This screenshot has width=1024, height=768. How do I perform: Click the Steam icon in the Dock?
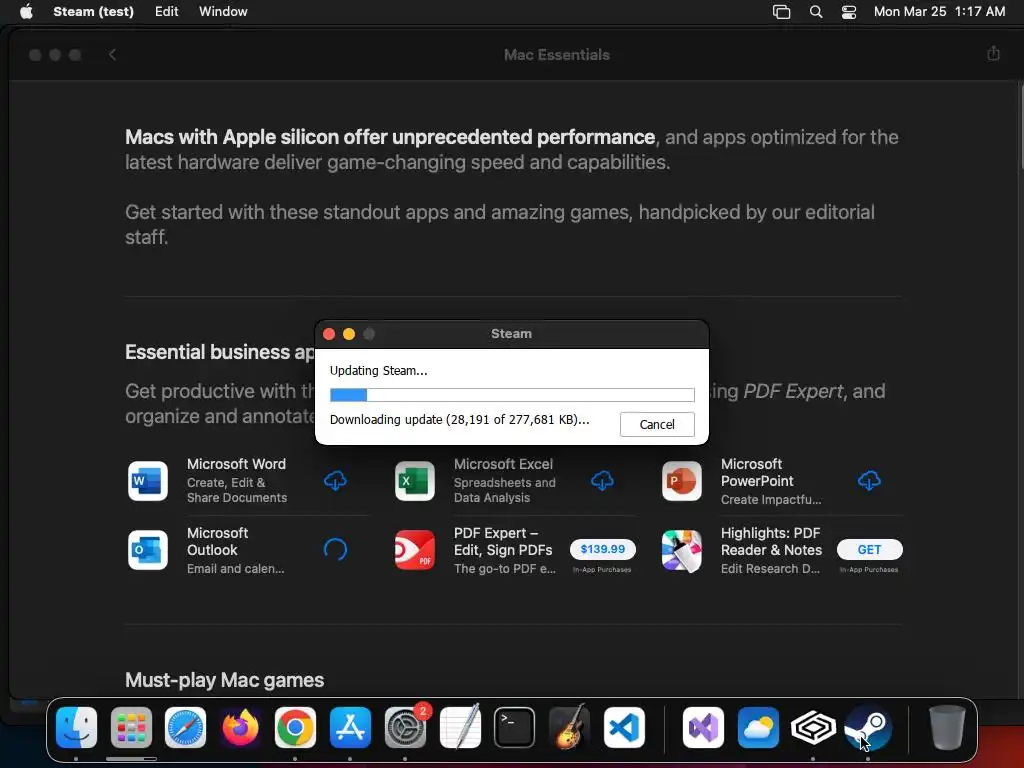(x=868, y=728)
